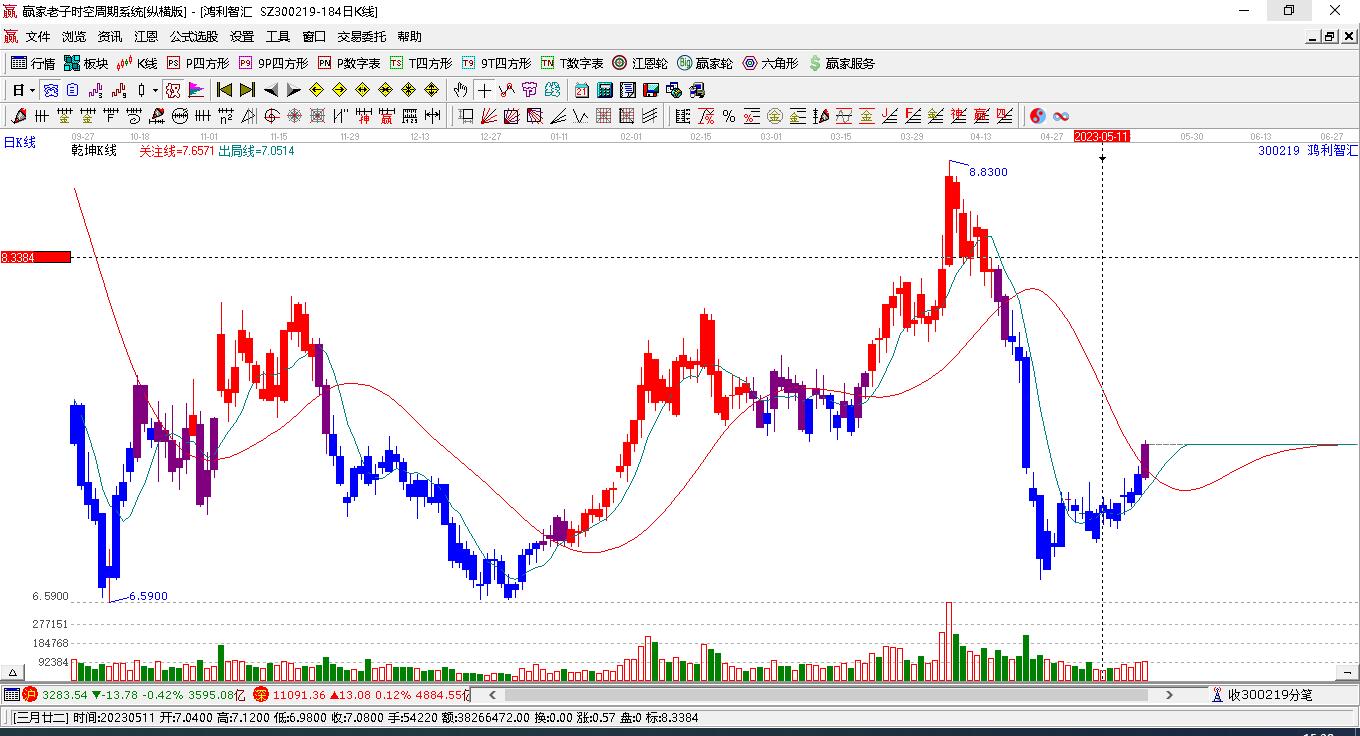Open the 资讯 menu
The image size is (1360, 736).
[110, 36]
